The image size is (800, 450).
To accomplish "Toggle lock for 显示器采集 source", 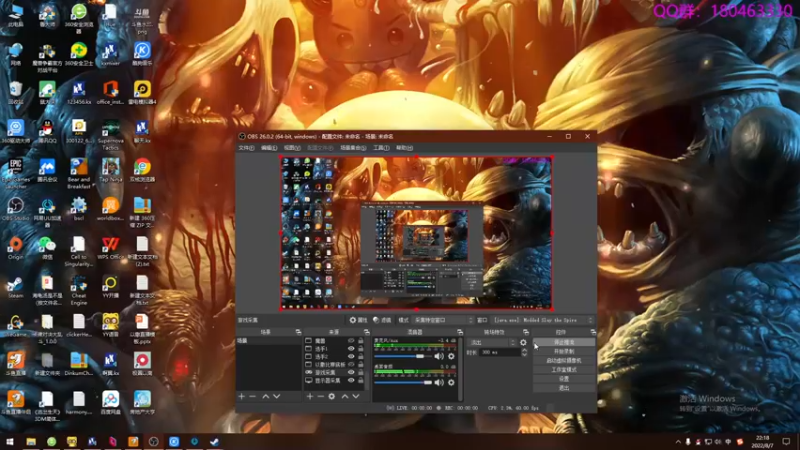I will 361,380.
